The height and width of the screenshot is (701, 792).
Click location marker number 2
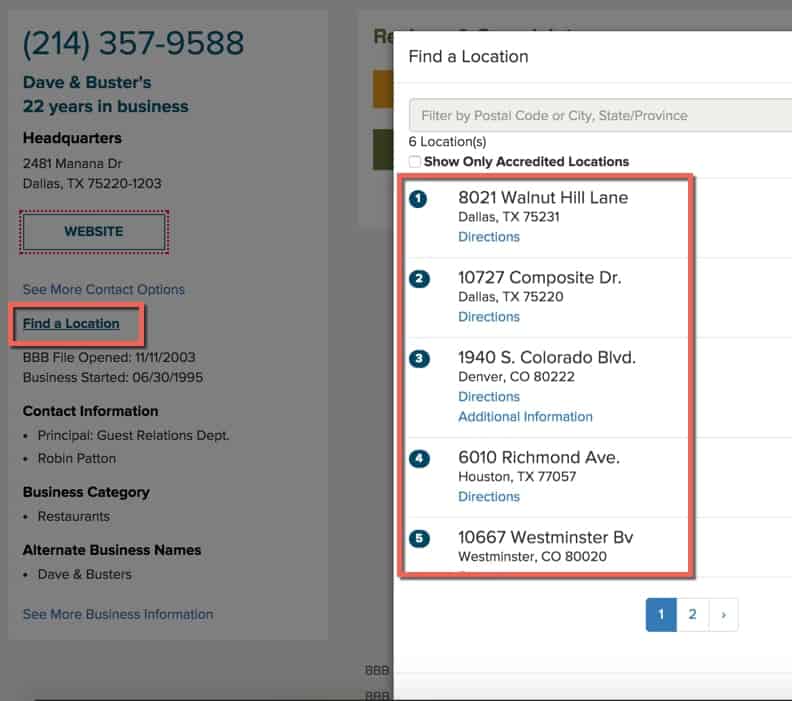click(x=419, y=279)
